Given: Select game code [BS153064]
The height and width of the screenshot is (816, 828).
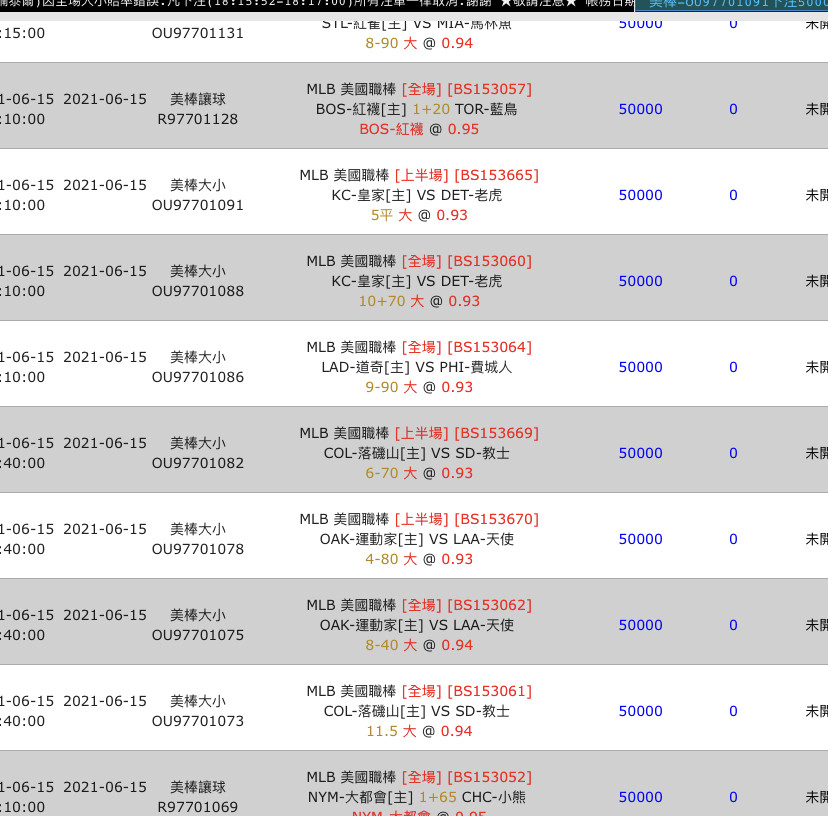Looking at the screenshot, I should point(490,348).
